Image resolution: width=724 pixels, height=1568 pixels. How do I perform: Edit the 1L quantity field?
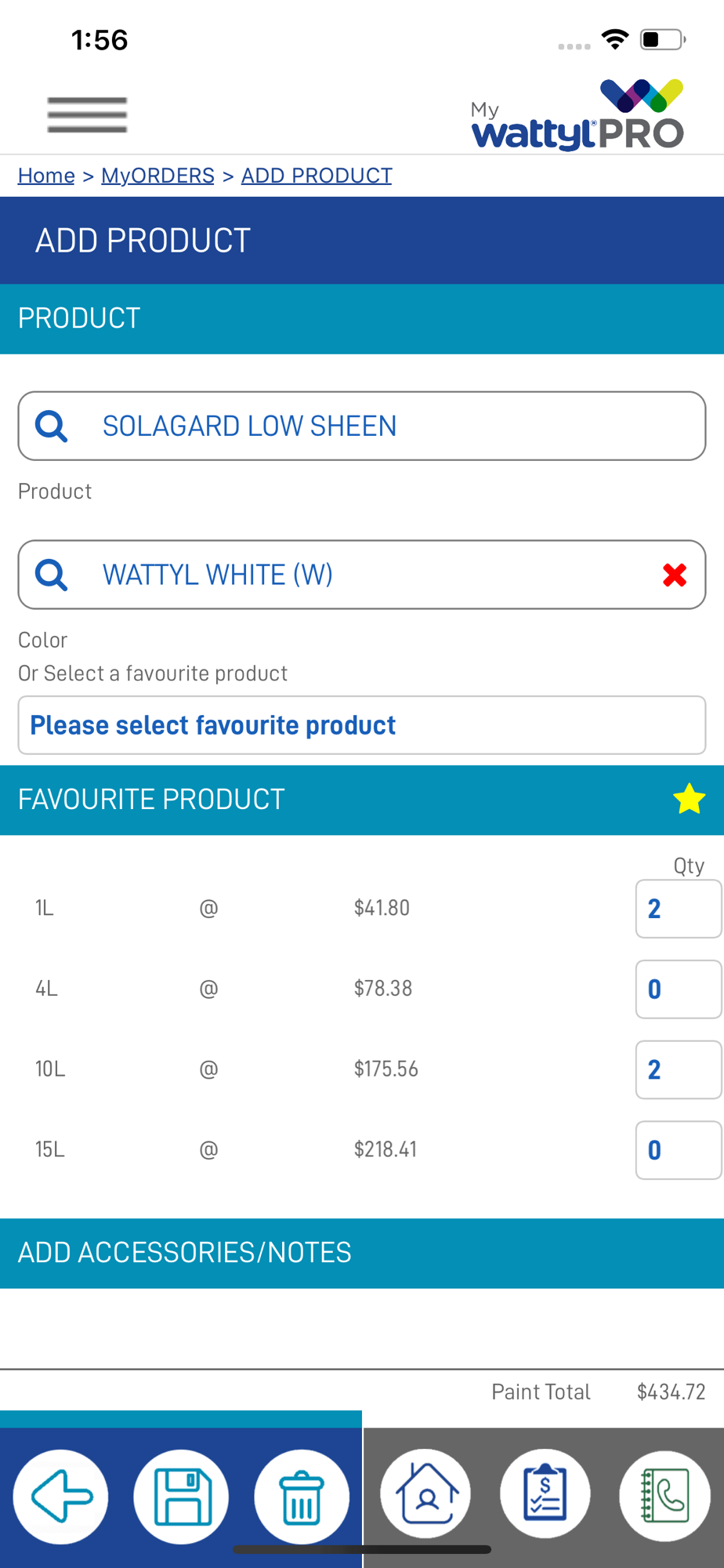pos(679,909)
